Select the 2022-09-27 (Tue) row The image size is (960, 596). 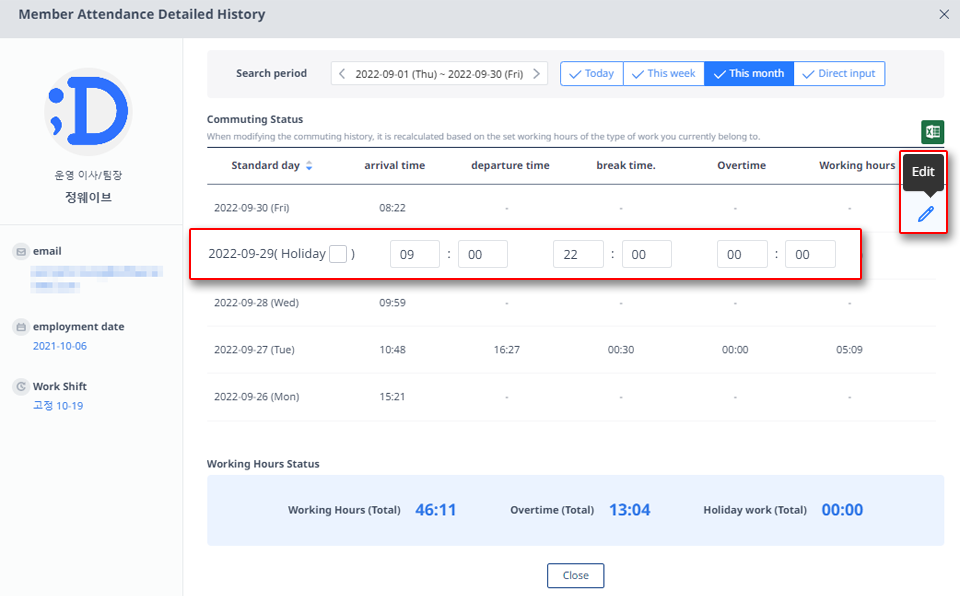click(571, 350)
